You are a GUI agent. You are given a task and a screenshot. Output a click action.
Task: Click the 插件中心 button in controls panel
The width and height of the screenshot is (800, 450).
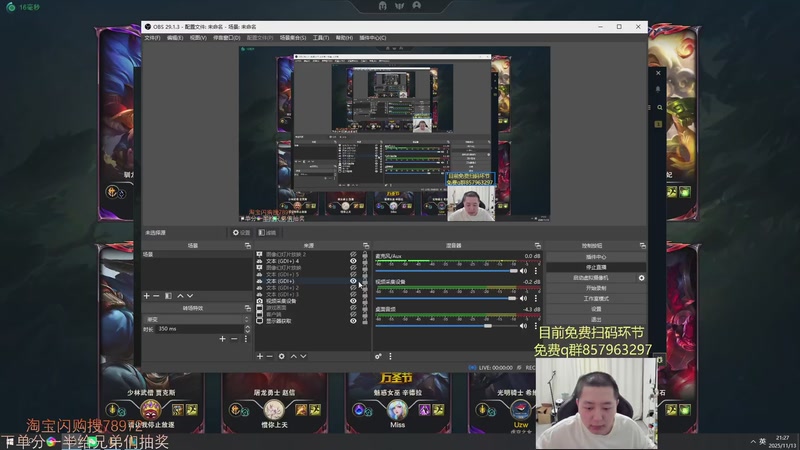(596, 257)
